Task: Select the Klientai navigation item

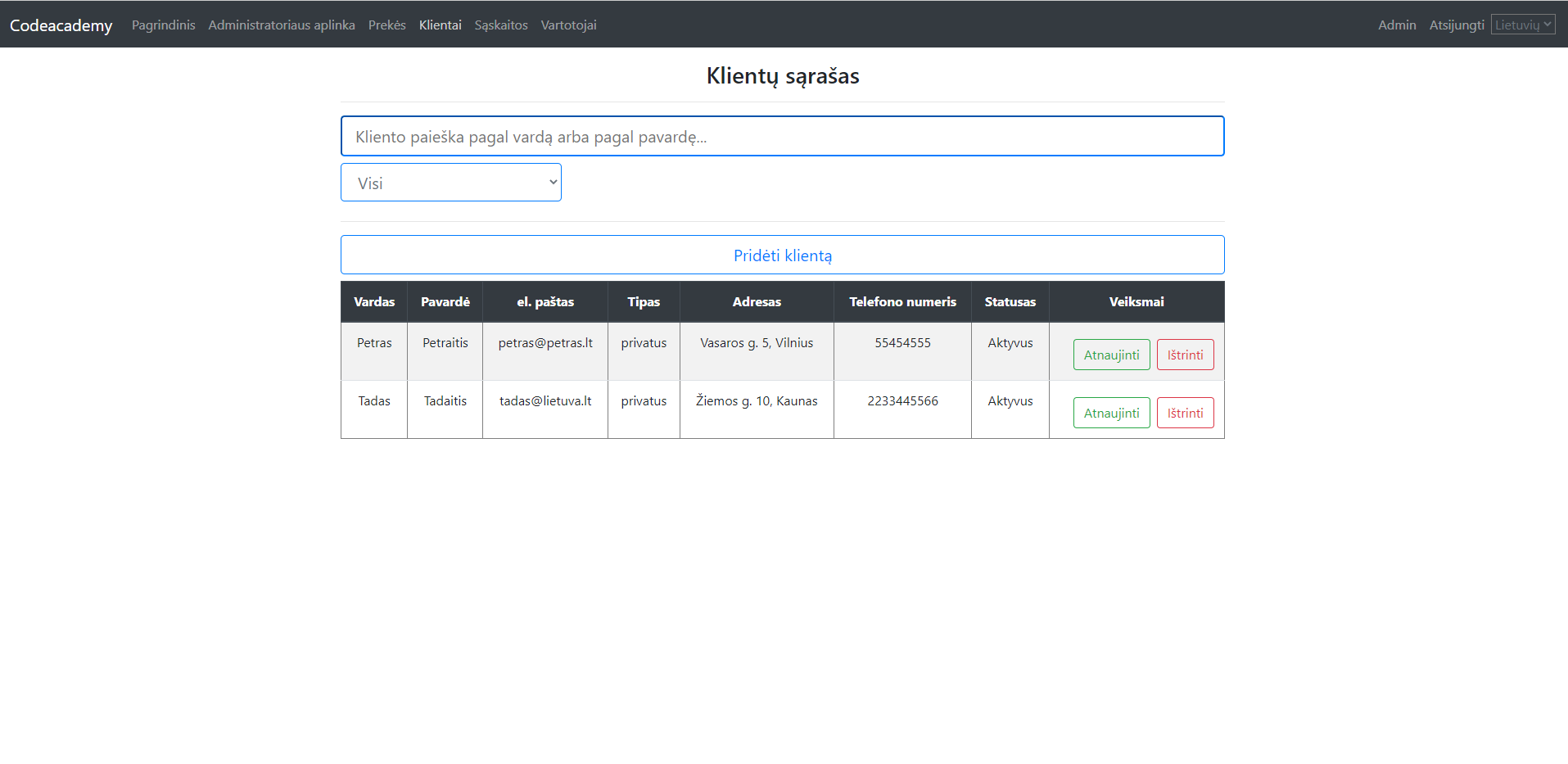Action: (x=440, y=25)
